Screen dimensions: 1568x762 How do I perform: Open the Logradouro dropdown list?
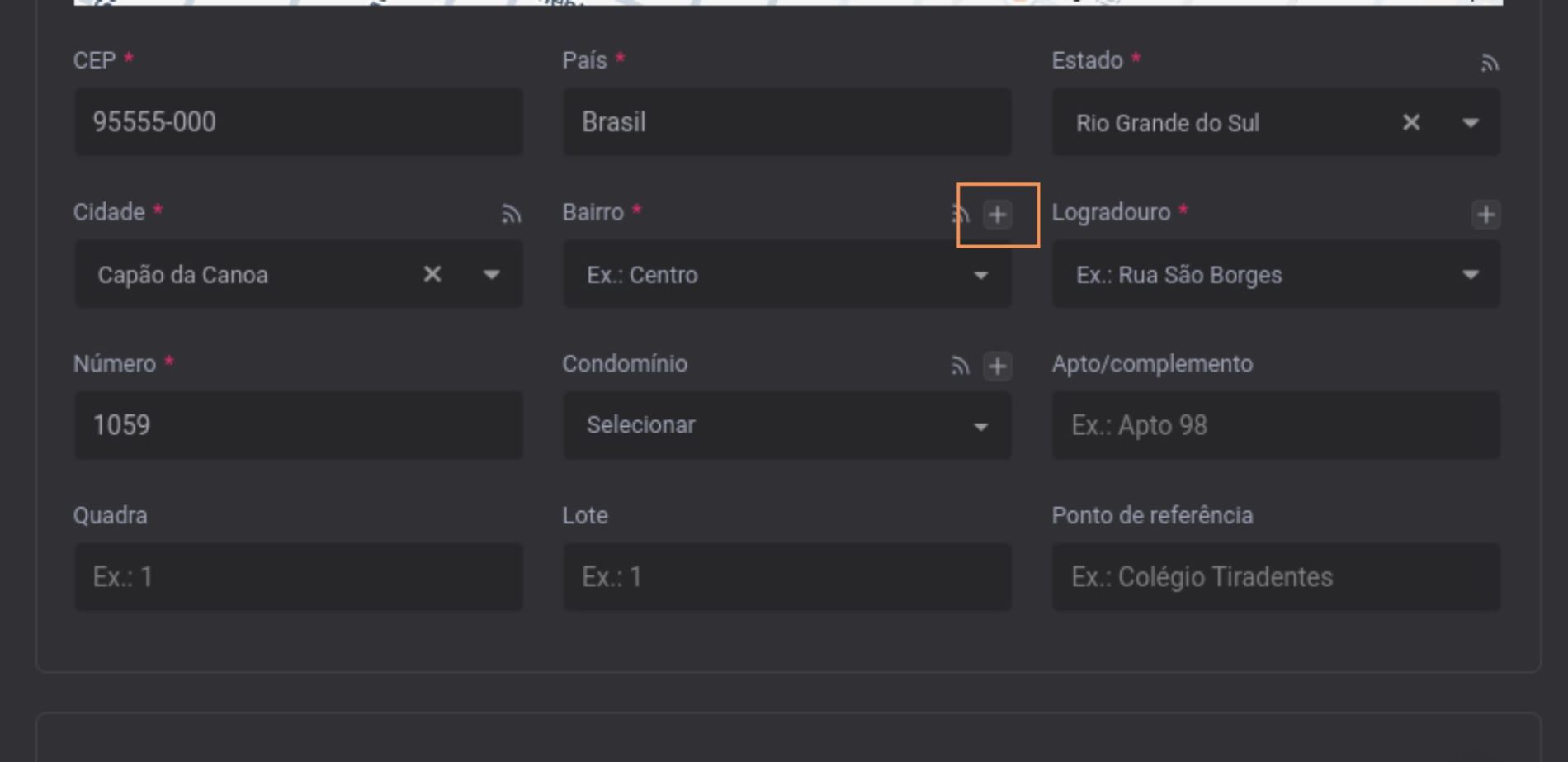coord(1276,274)
